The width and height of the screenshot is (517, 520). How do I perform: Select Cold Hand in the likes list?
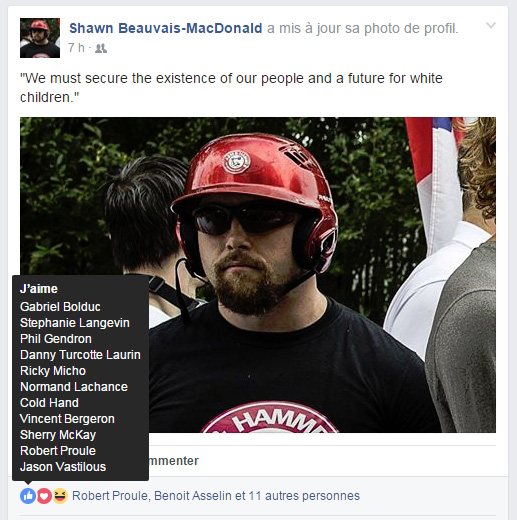[49, 403]
